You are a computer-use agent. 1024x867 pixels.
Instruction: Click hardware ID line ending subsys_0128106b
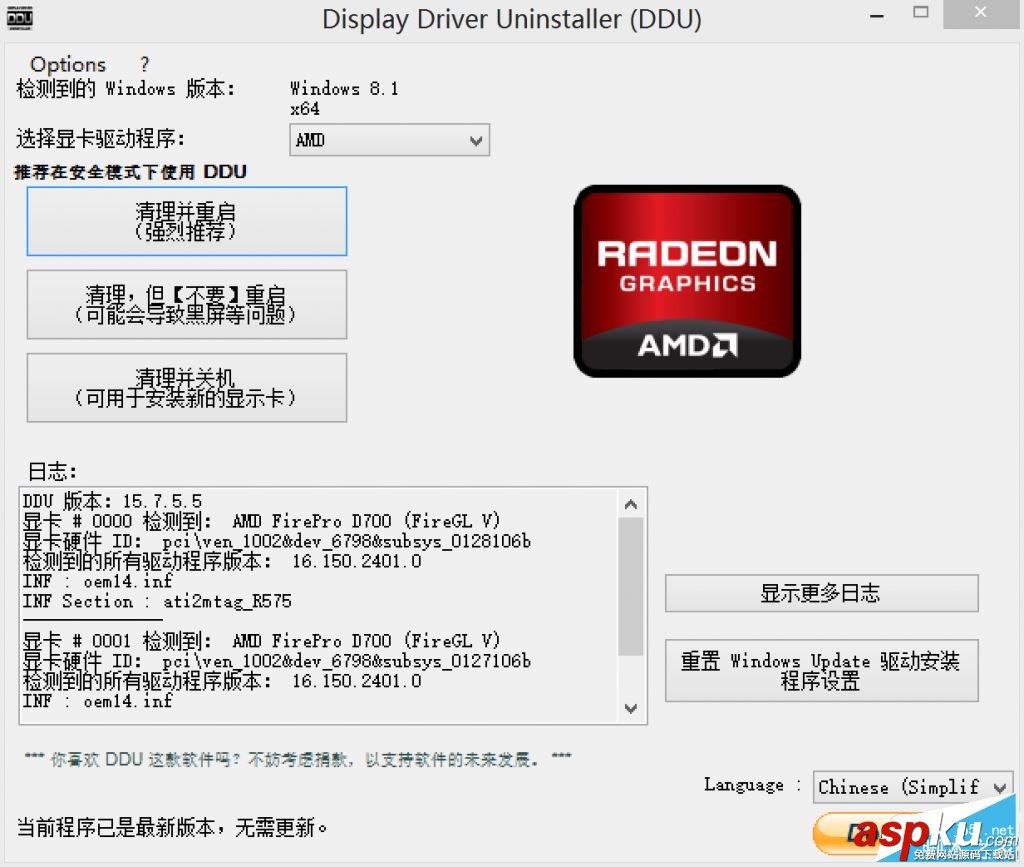pos(277,541)
